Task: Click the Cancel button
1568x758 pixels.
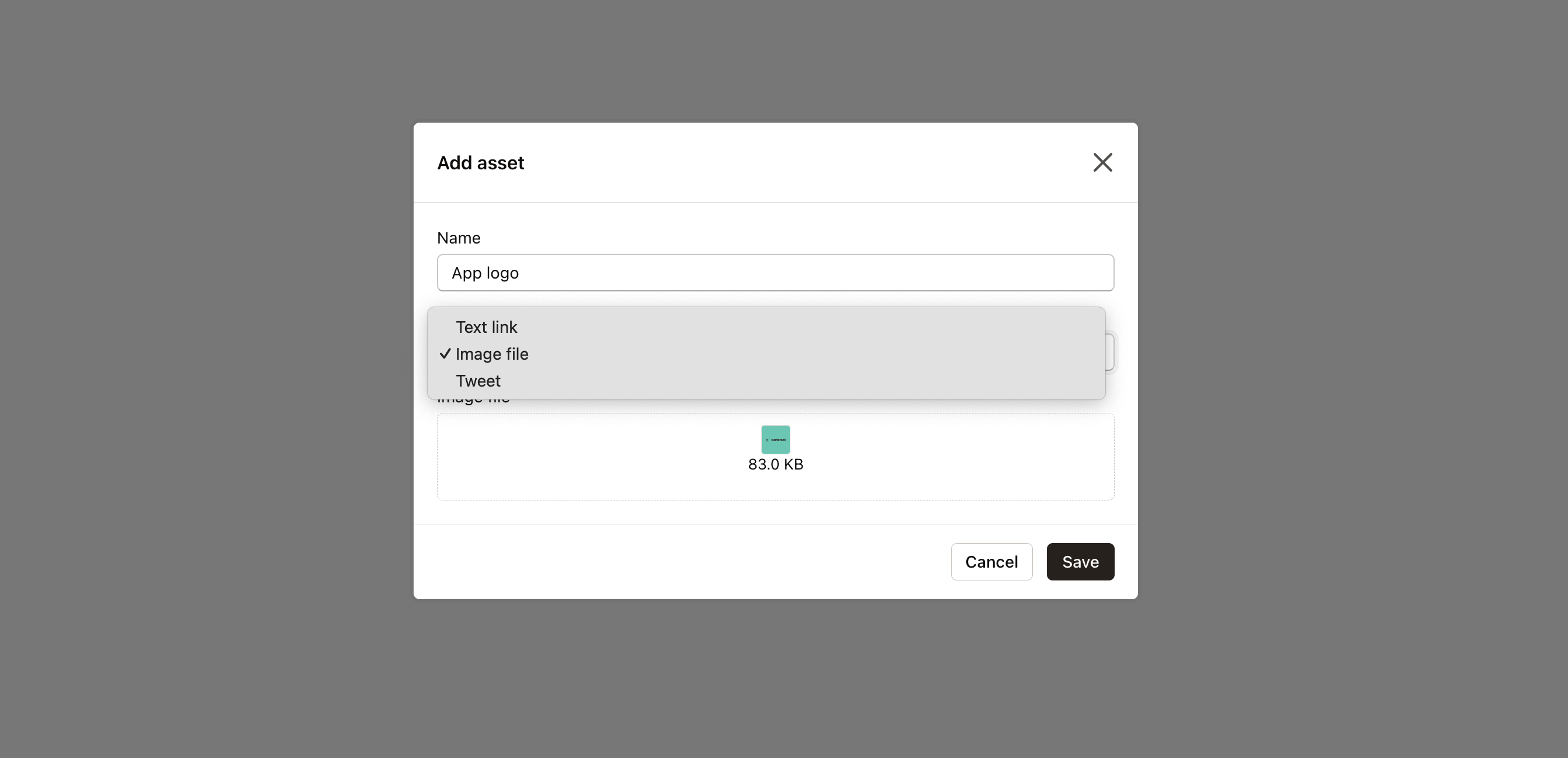Action: coord(991,562)
